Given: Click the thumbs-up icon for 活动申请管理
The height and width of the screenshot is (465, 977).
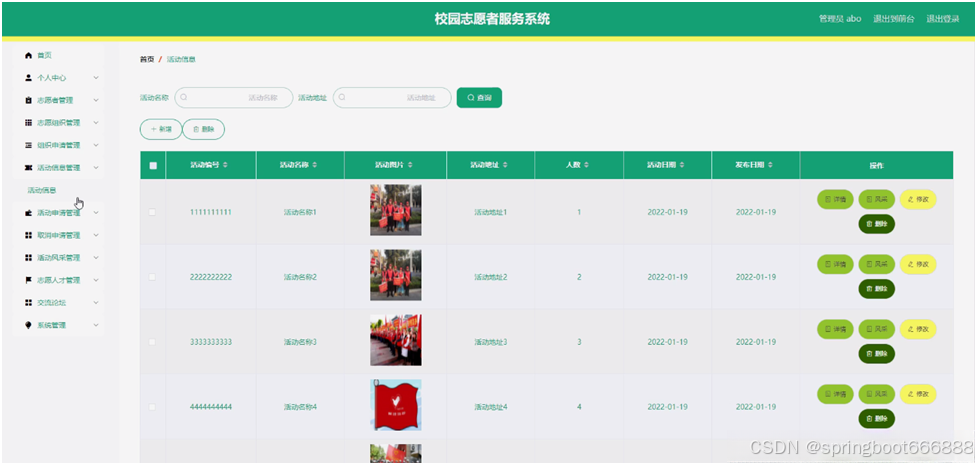Looking at the screenshot, I should [x=28, y=213].
